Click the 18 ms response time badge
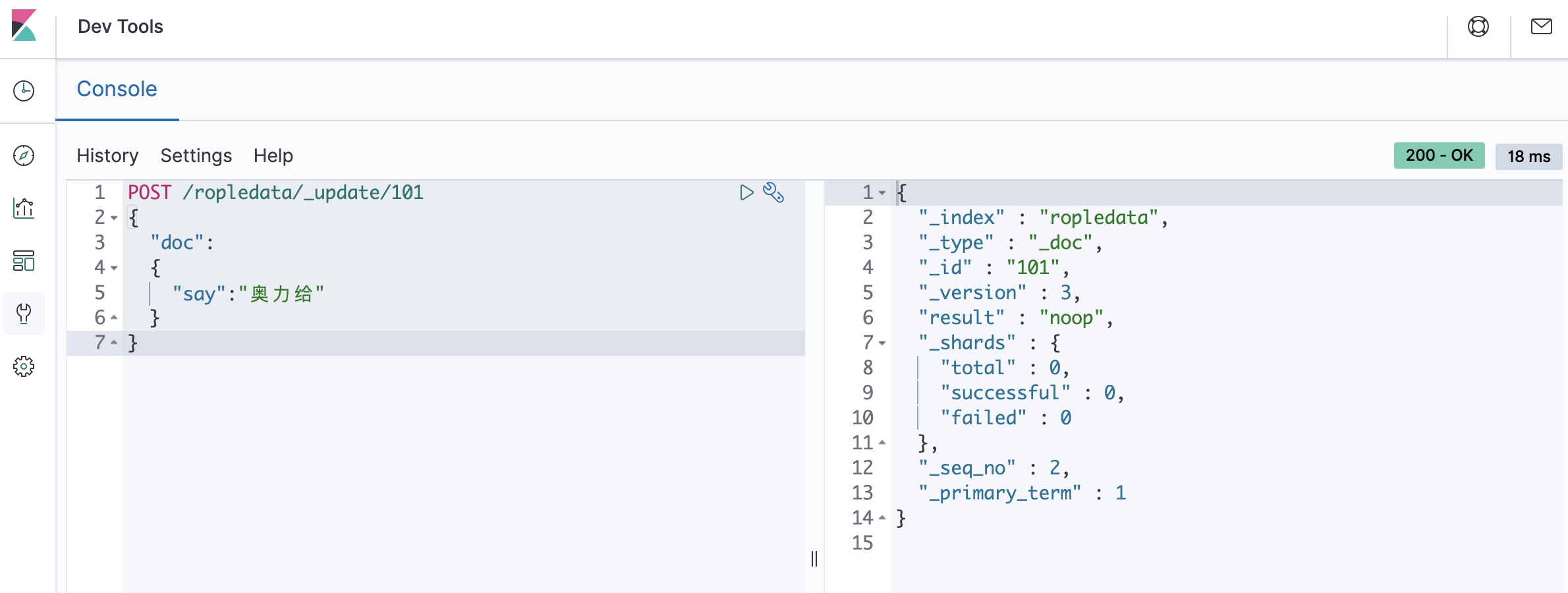The width and height of the screenshot is (1568, 593). pos(1528,156)
